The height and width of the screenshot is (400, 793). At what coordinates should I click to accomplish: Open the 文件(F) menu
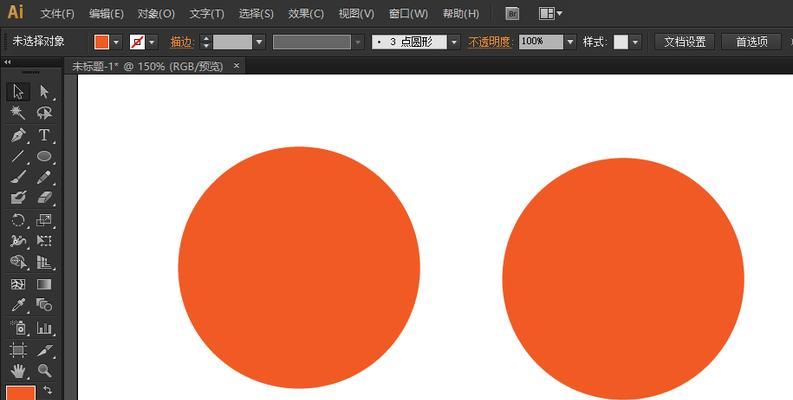tap(58, 14)
